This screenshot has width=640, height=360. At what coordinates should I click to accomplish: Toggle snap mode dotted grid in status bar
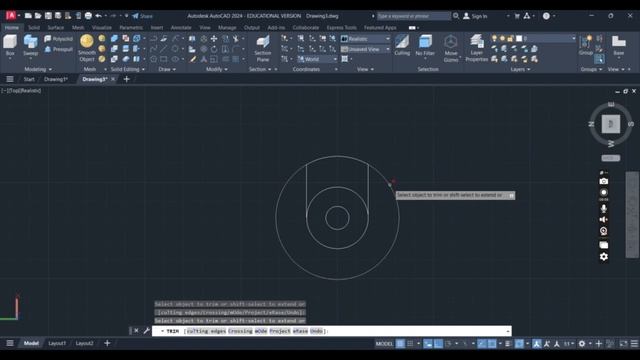410,344
